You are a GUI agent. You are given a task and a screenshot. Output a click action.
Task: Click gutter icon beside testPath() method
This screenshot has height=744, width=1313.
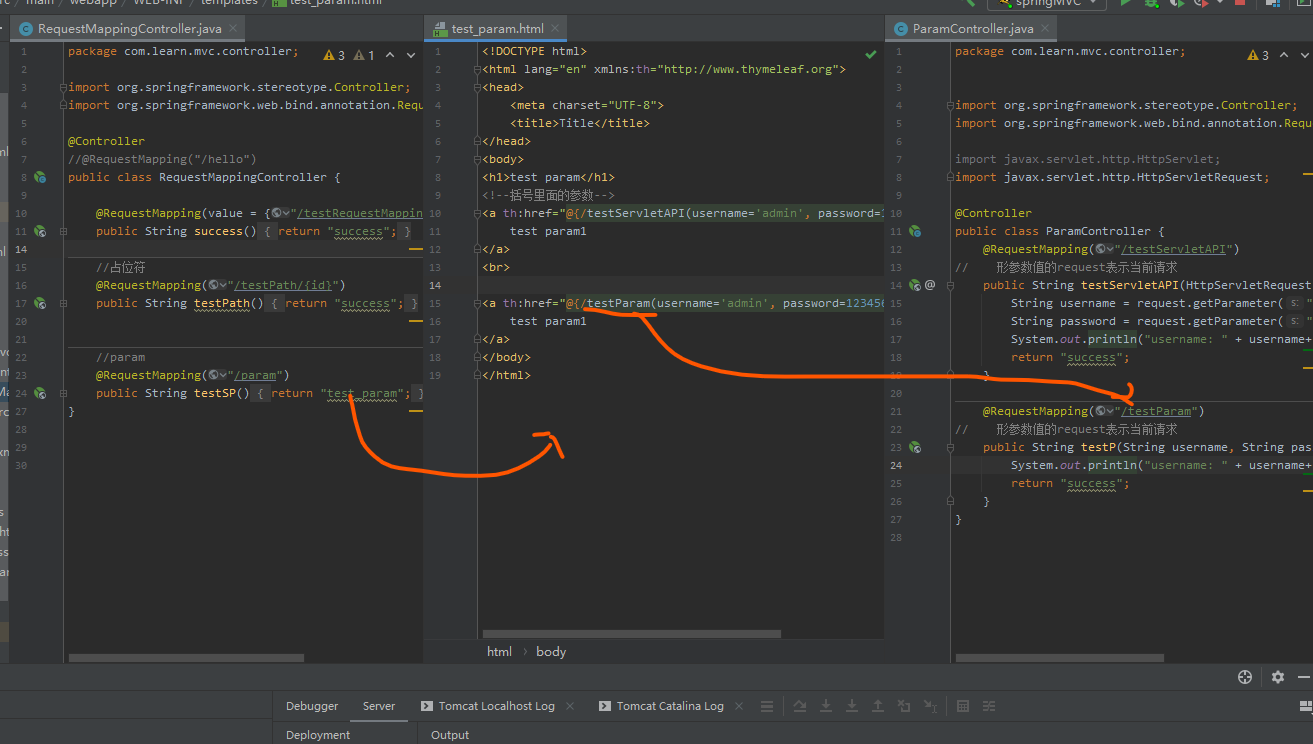pos(40,303)
